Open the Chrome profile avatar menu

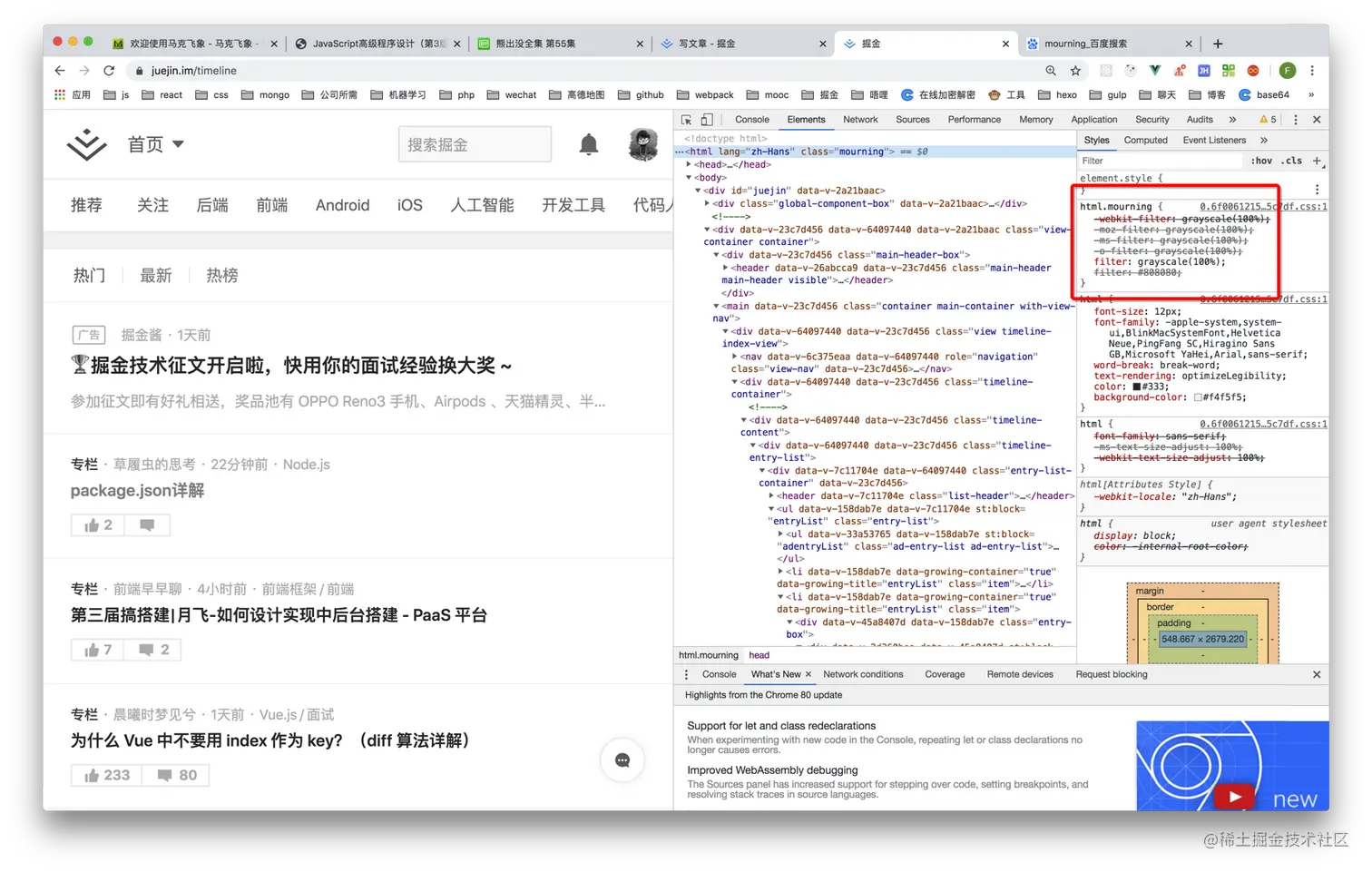[1287, 71]
